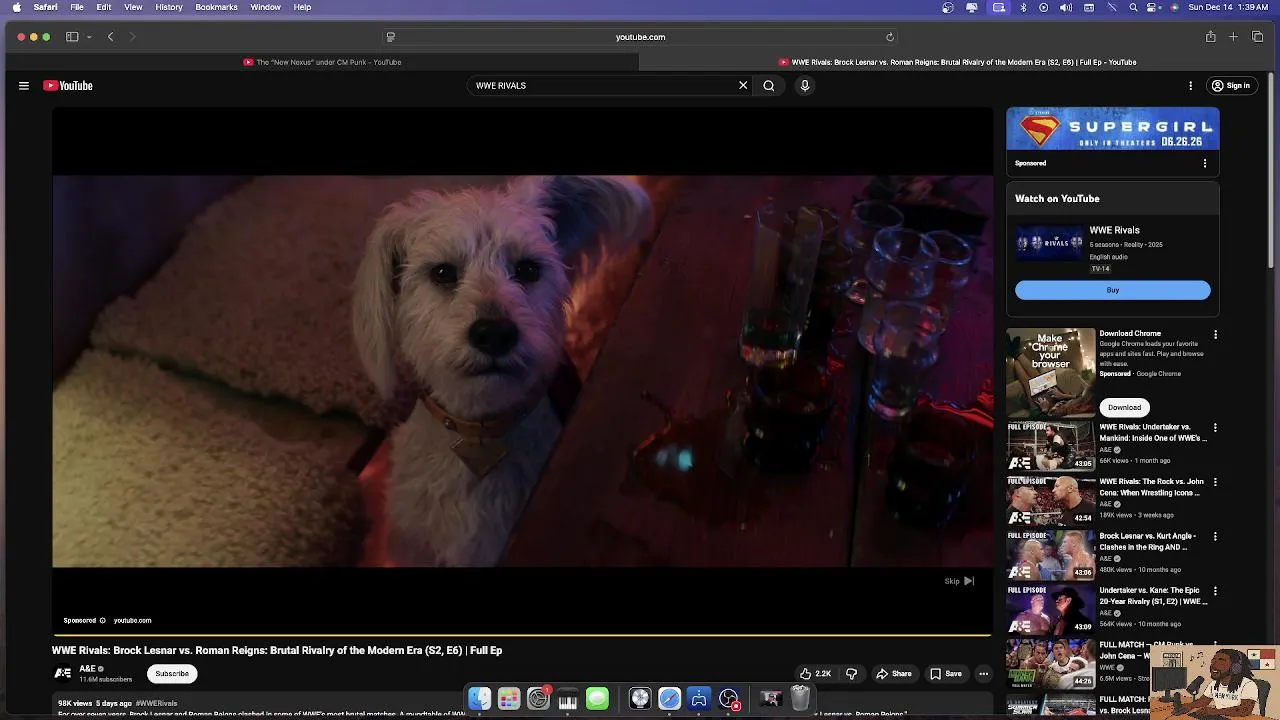Viewport: 1280px width, 720px height.
Task: Open the sponsored youtube.com ad link
Action: click(x=132, y=621)
